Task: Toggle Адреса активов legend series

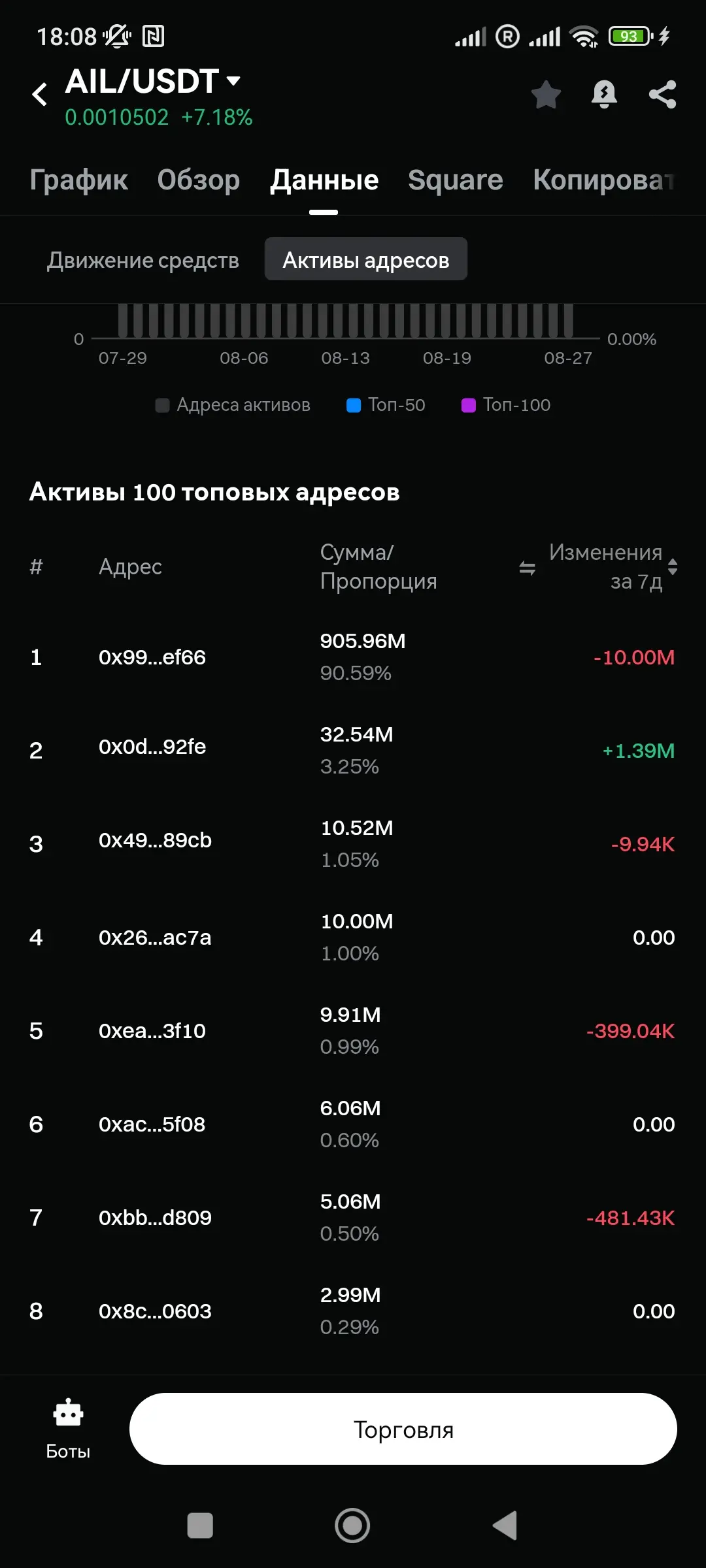Action: pyautogui.click(x=233, y=405)
